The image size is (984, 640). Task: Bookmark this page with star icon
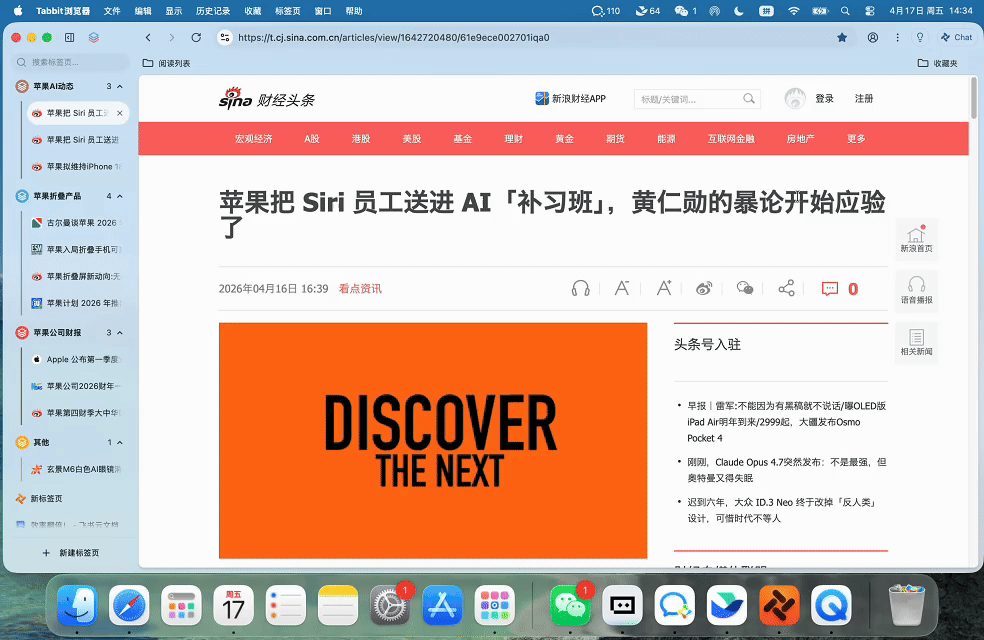point(842,38)
